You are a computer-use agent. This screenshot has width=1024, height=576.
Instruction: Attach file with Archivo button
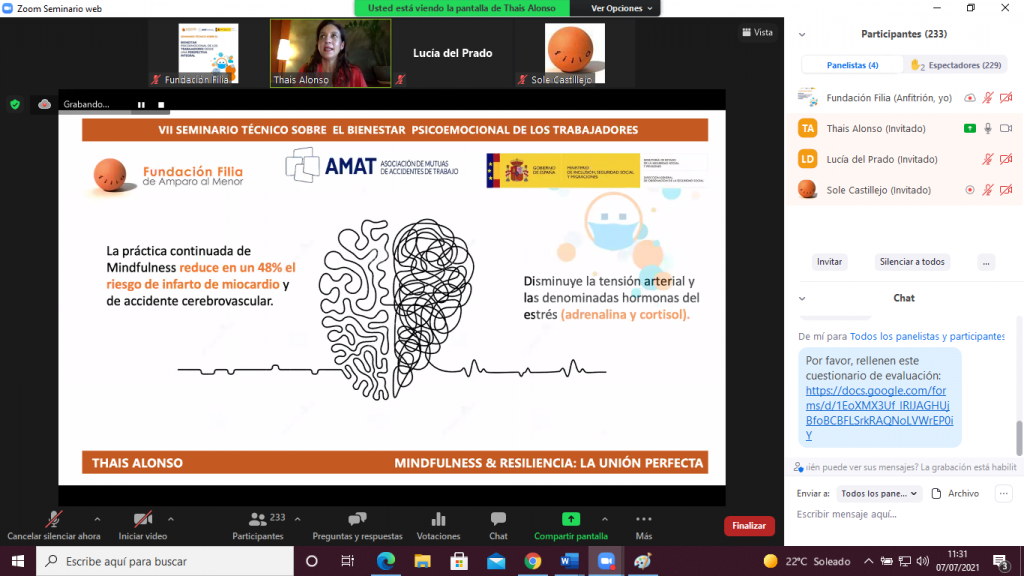[x=955, y=494]
